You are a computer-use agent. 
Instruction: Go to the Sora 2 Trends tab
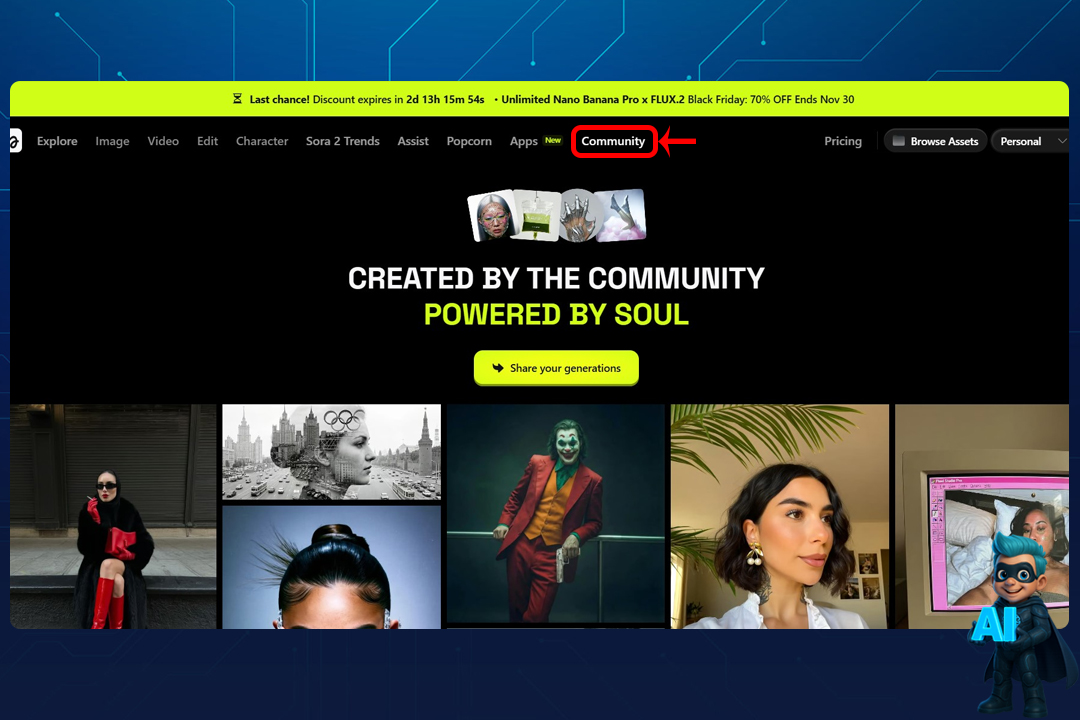pos(342,141)
